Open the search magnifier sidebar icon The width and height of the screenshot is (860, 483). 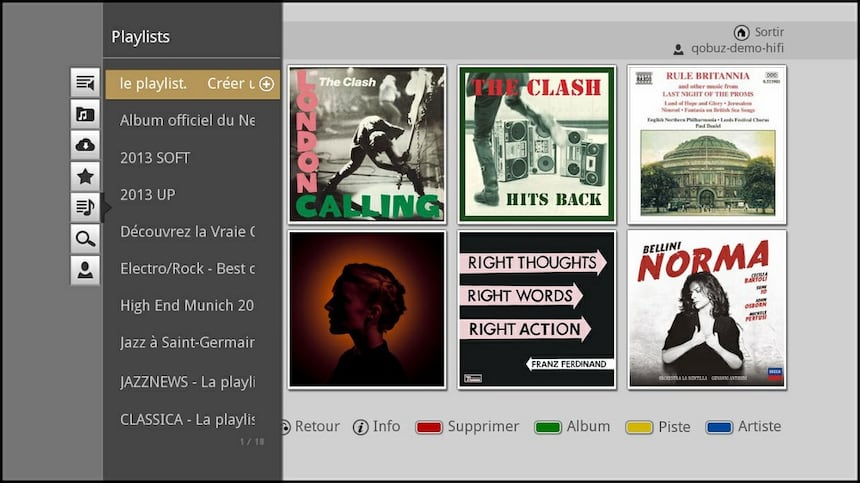[x=85, y=239]
